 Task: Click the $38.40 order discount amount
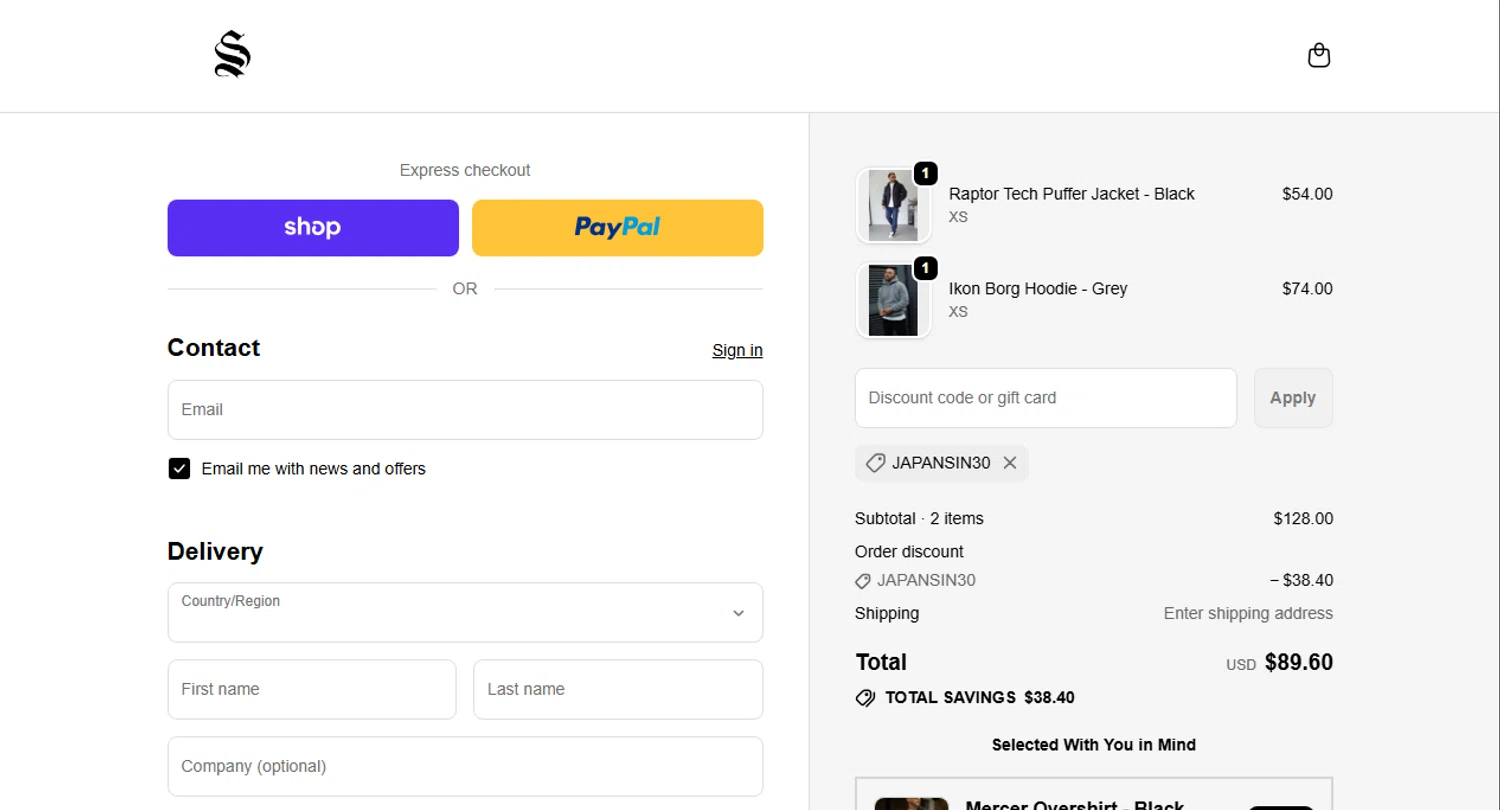pos(1301,581)
